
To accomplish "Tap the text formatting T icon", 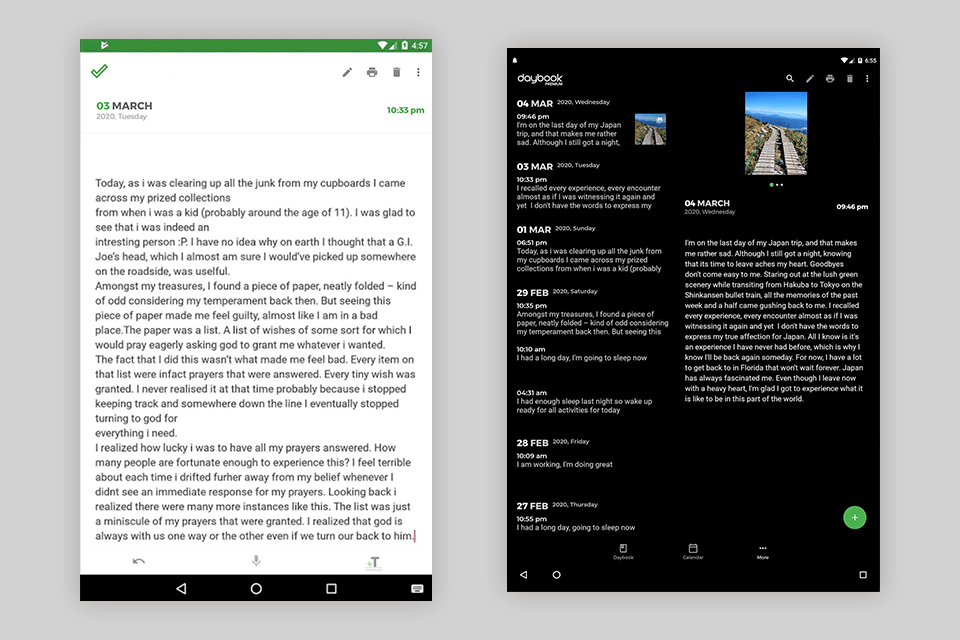I will [x=373, y=562].
